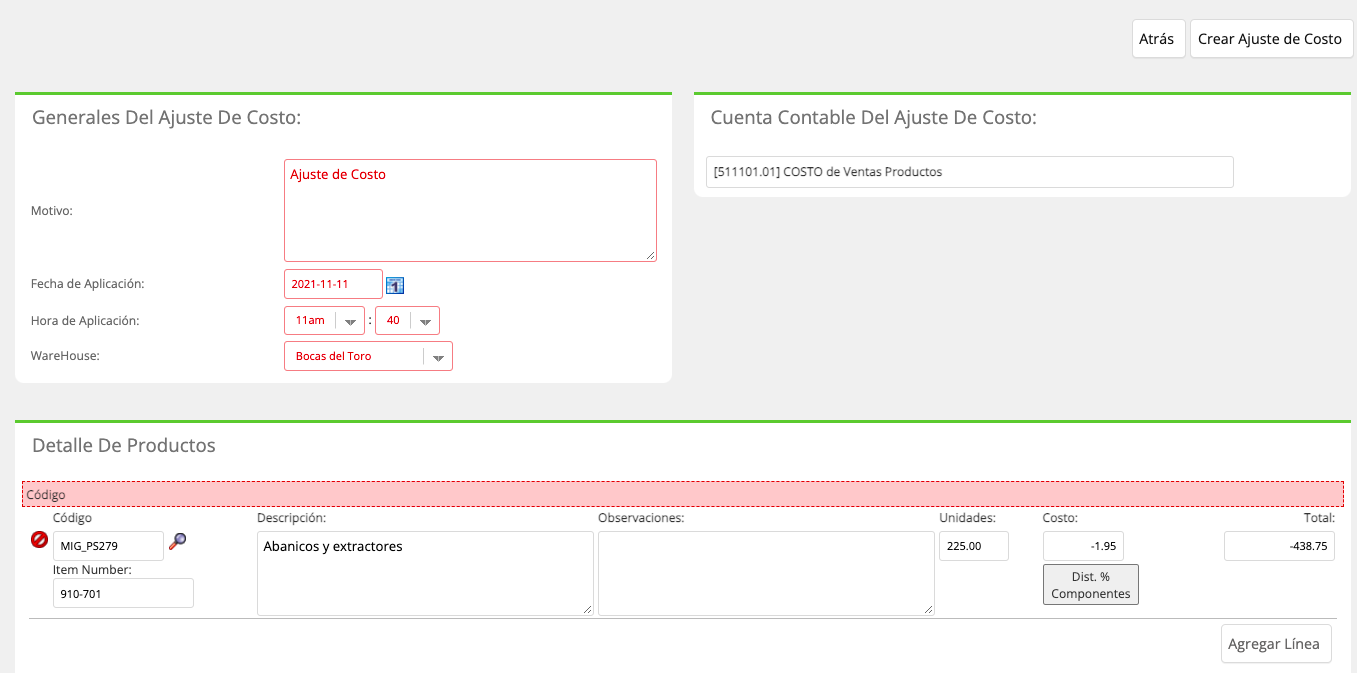Edit the Código field MIG_PS279
Image resolution: width=1357 pixels, height=673 pixels.
pyautogui.click(x=108, y=546)
